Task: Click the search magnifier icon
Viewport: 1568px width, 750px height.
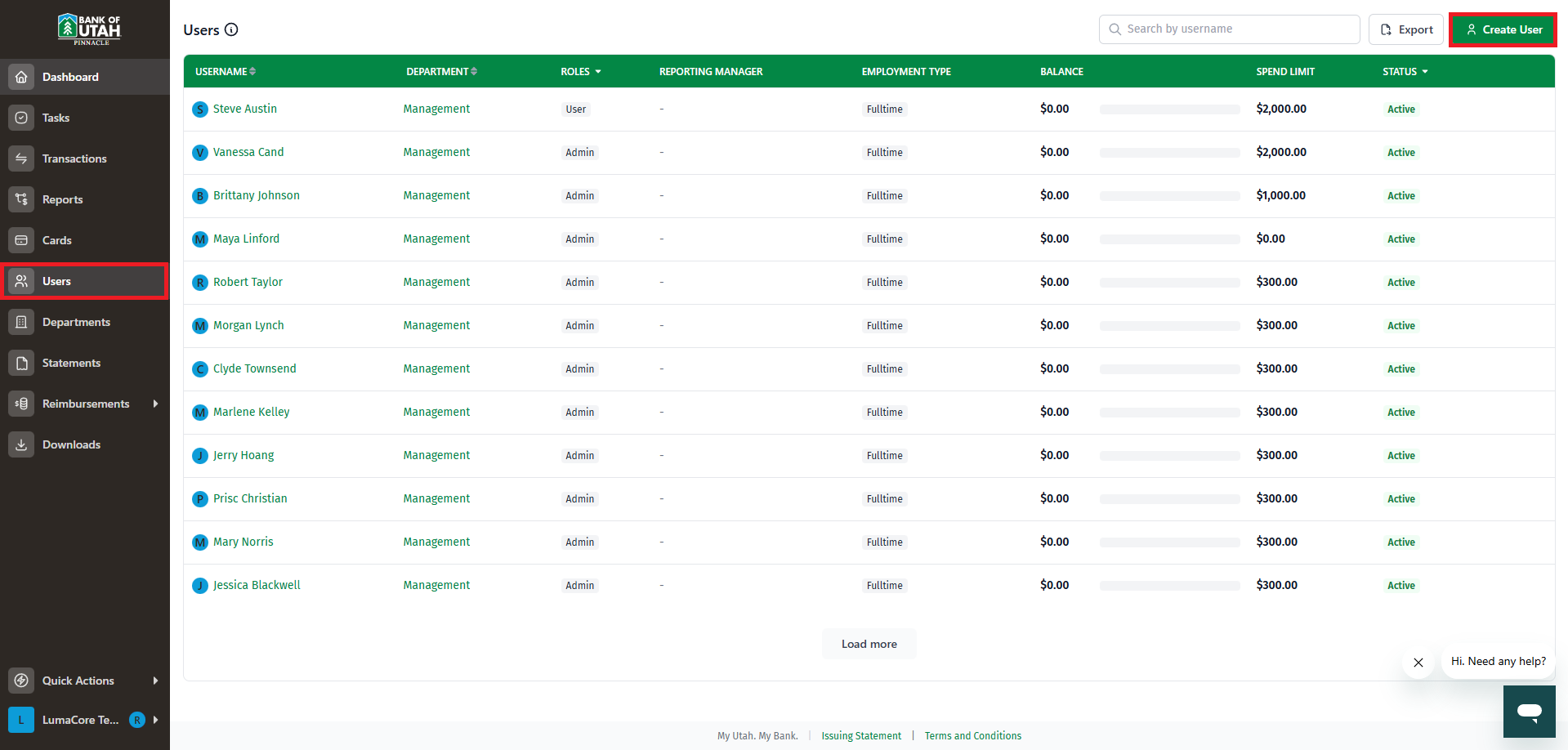Action: click(1115, 29)
